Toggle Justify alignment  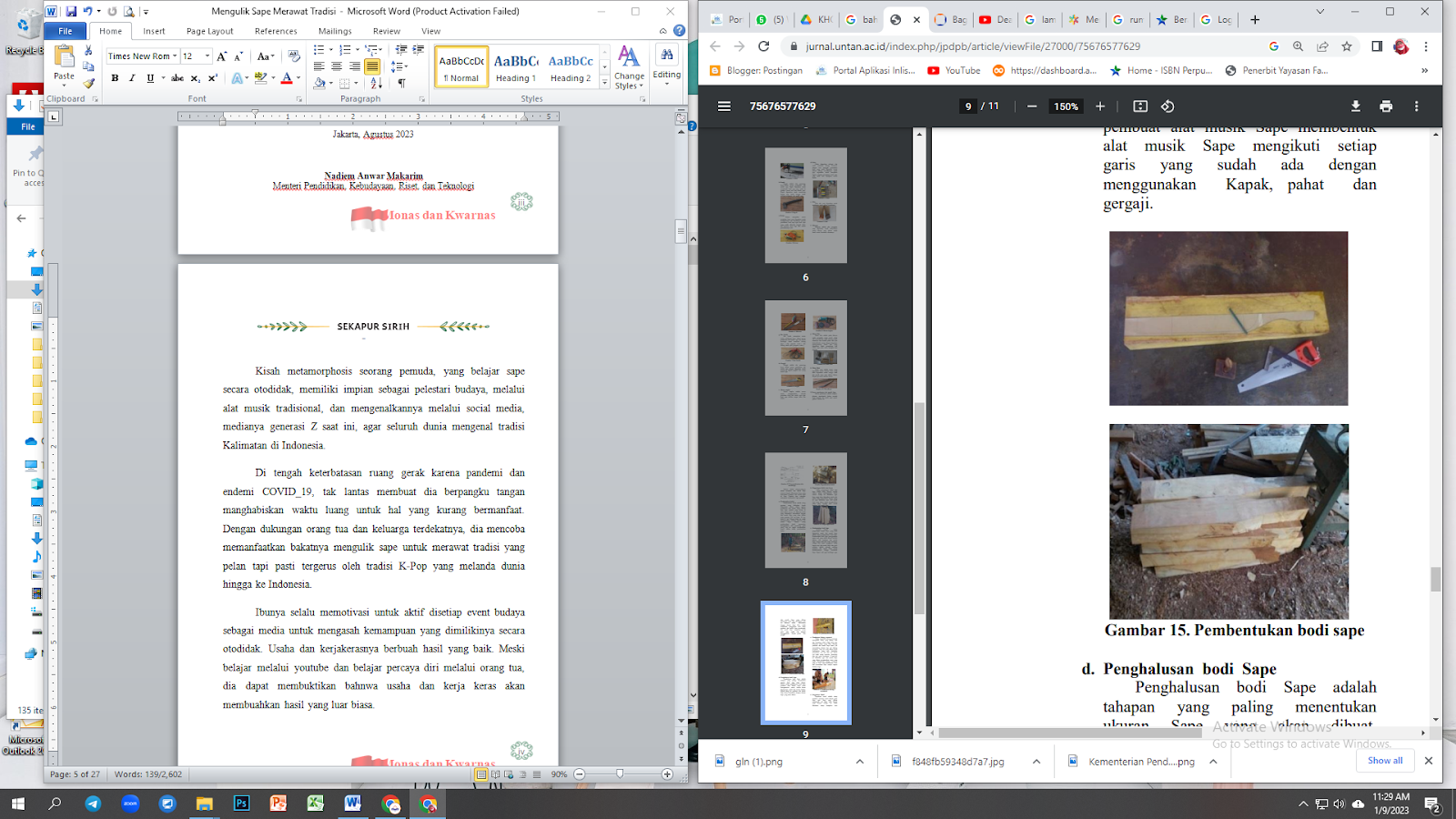click(x=372, y=66)
